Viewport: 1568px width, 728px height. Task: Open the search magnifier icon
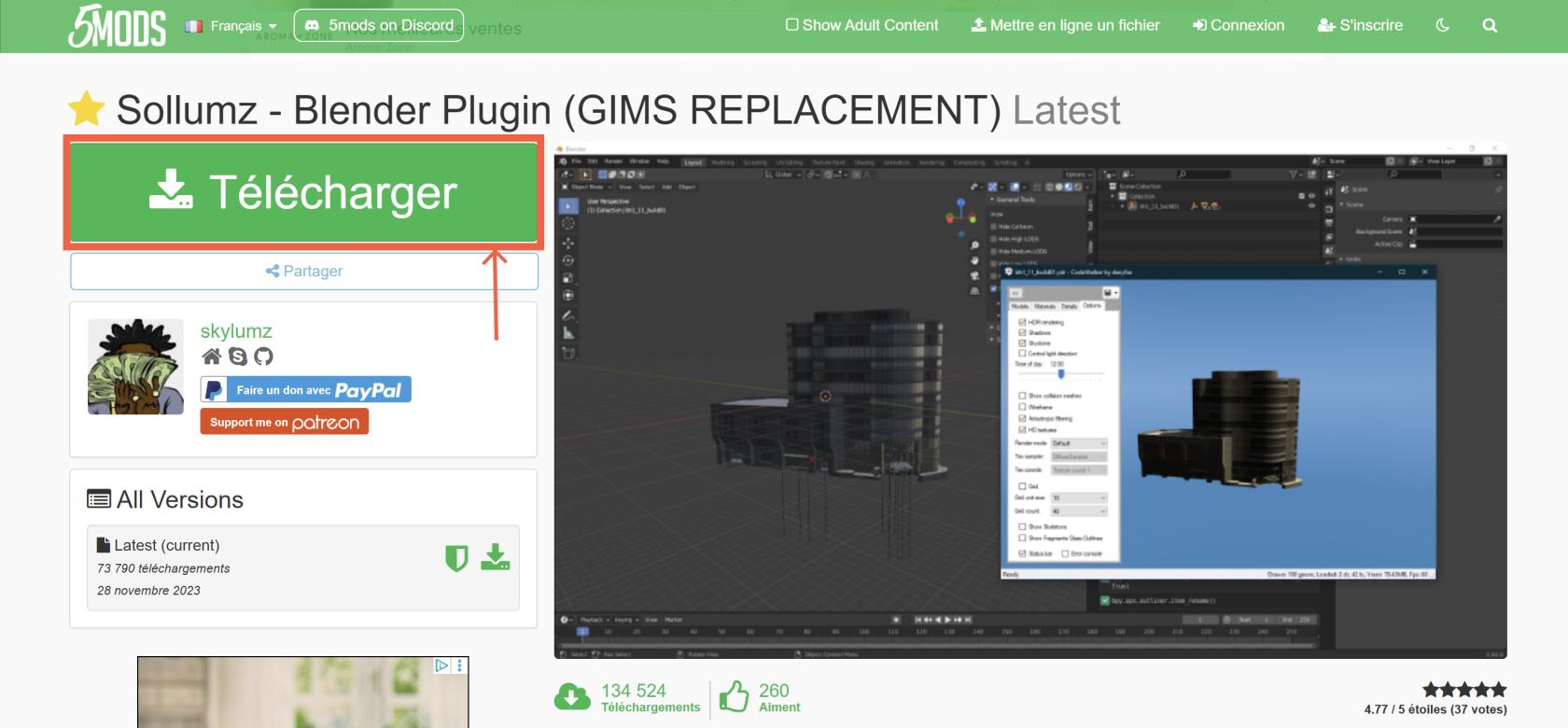[1490, 26]
